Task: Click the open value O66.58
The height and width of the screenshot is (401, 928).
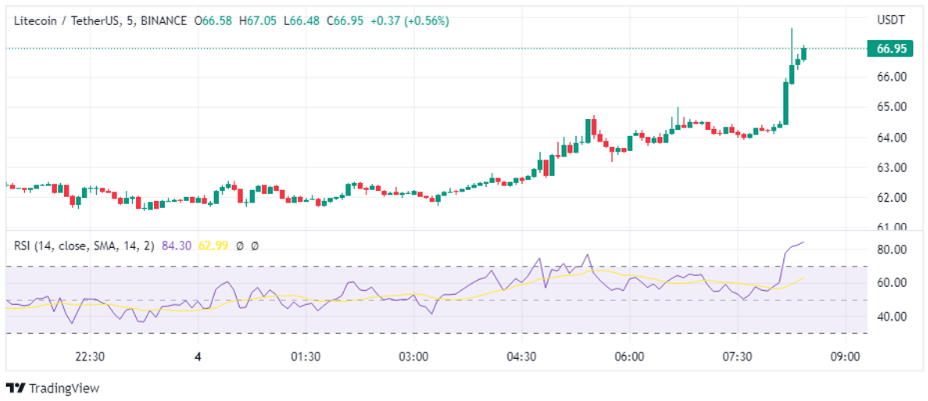Action: [x=214, y=21]
